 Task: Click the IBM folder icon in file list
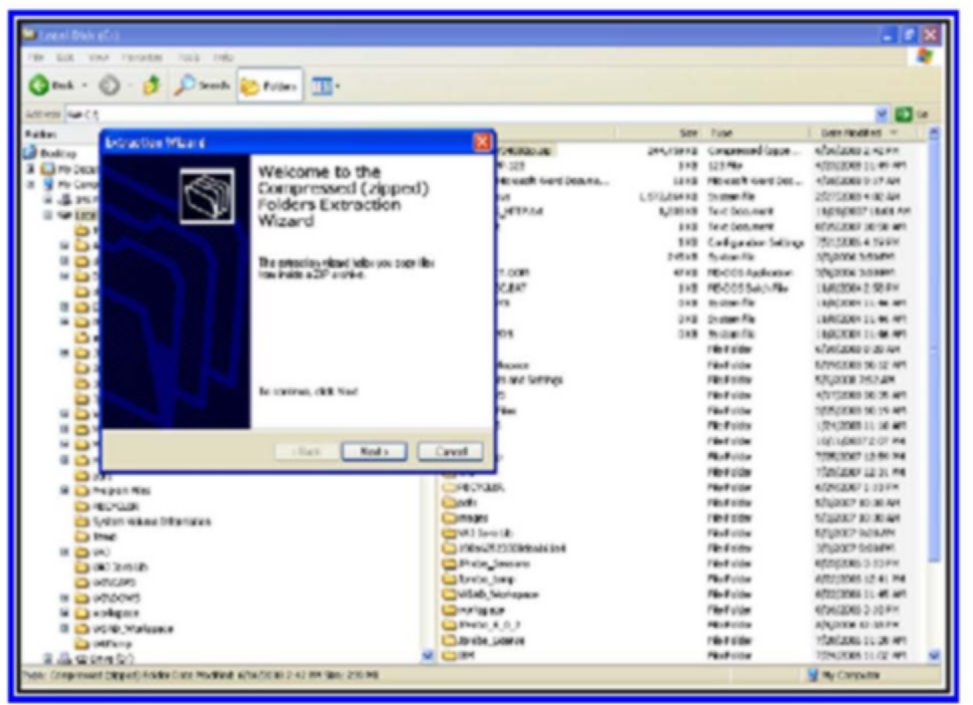pos(449,655)
